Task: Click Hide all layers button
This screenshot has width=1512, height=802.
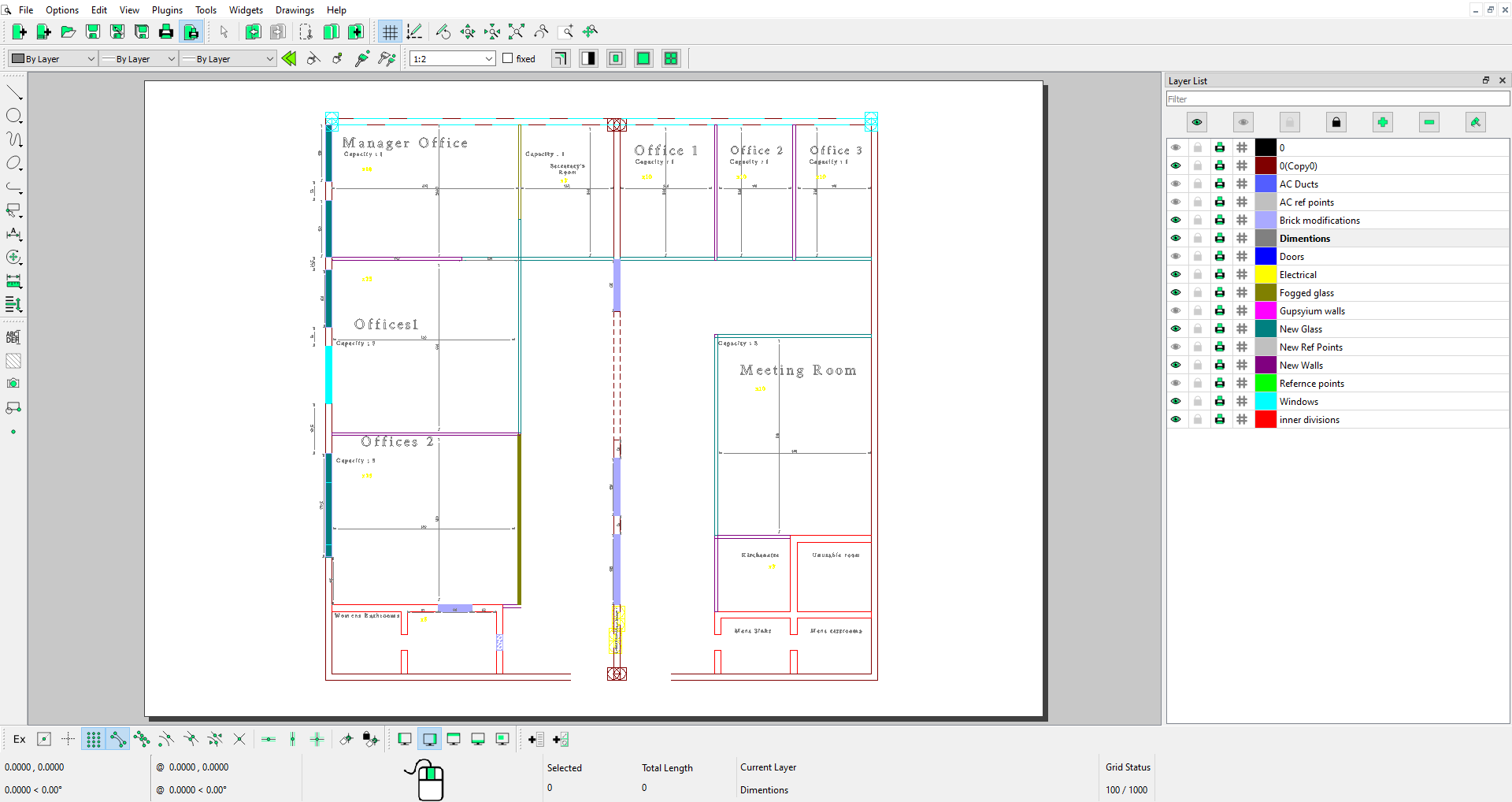Action: (x=1243, y=122)
